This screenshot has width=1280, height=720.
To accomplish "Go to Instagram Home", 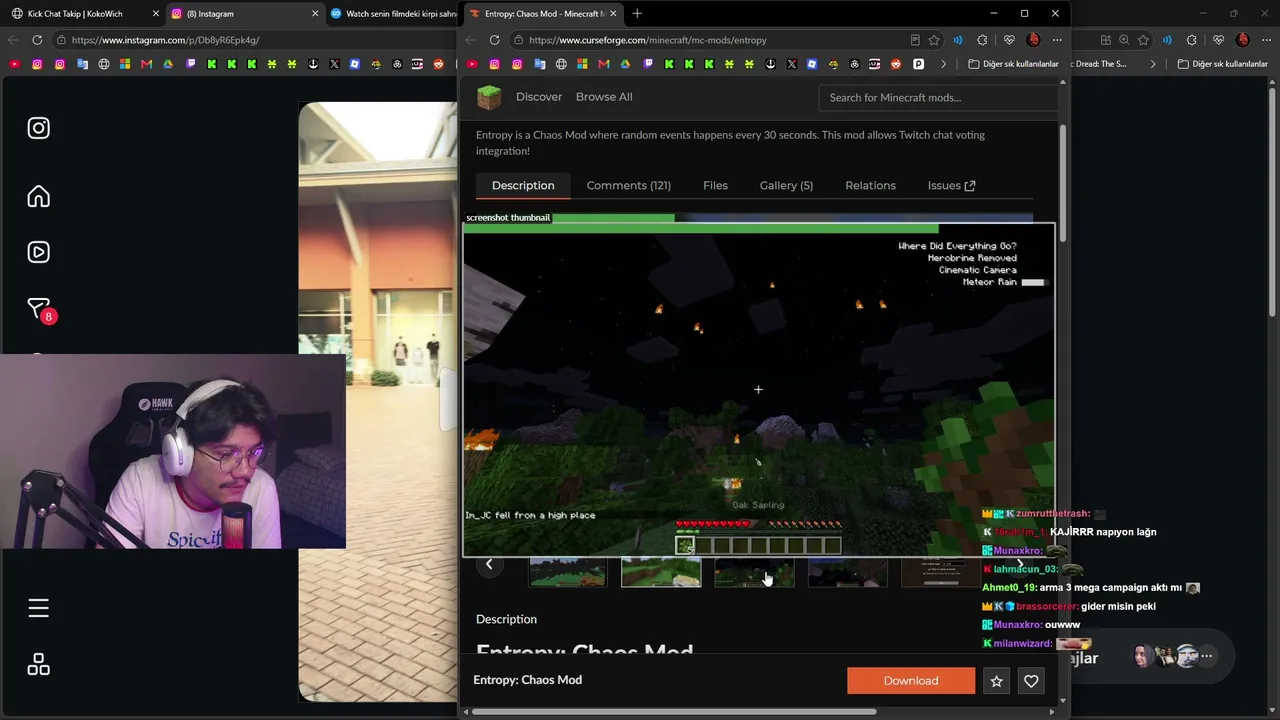I will (x=39, y=196).
